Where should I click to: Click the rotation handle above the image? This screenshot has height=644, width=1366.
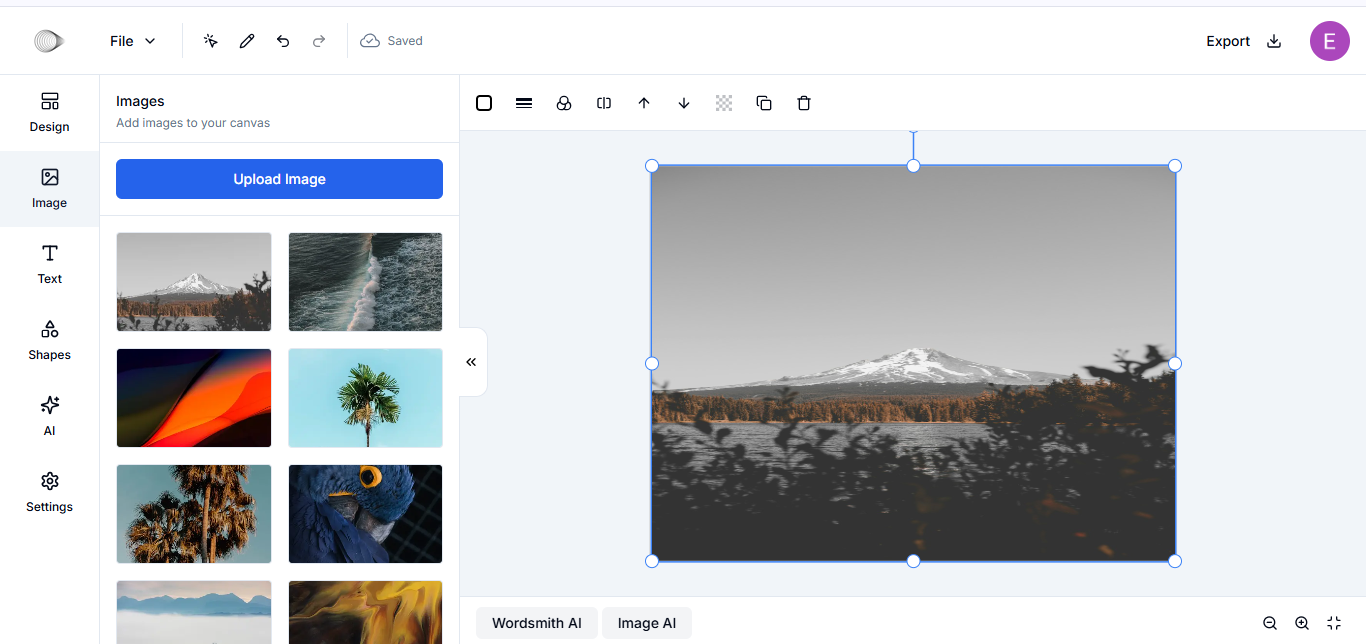coord(913,131)
